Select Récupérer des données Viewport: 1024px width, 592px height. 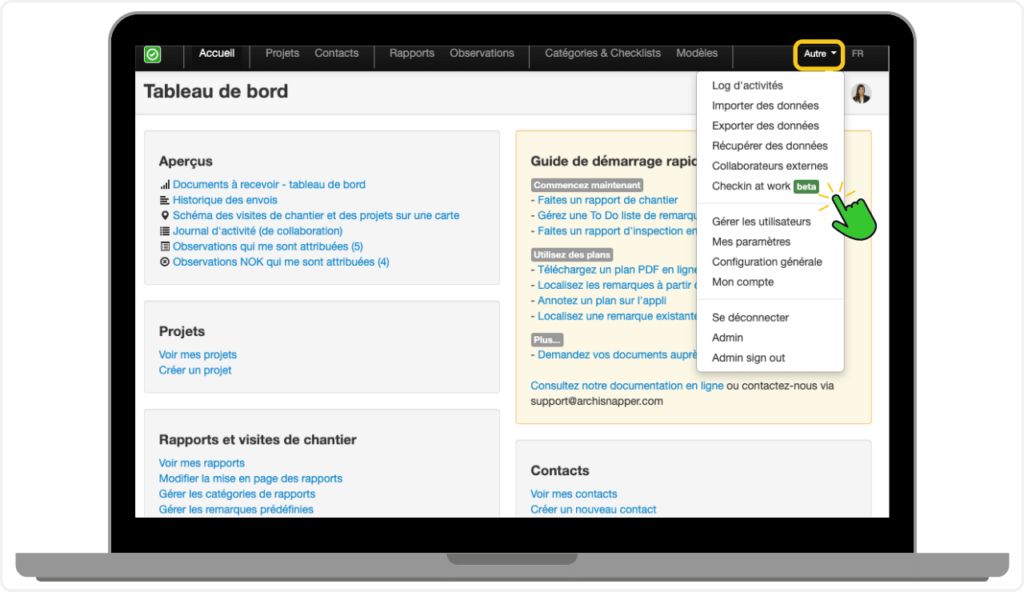point(769,146)
